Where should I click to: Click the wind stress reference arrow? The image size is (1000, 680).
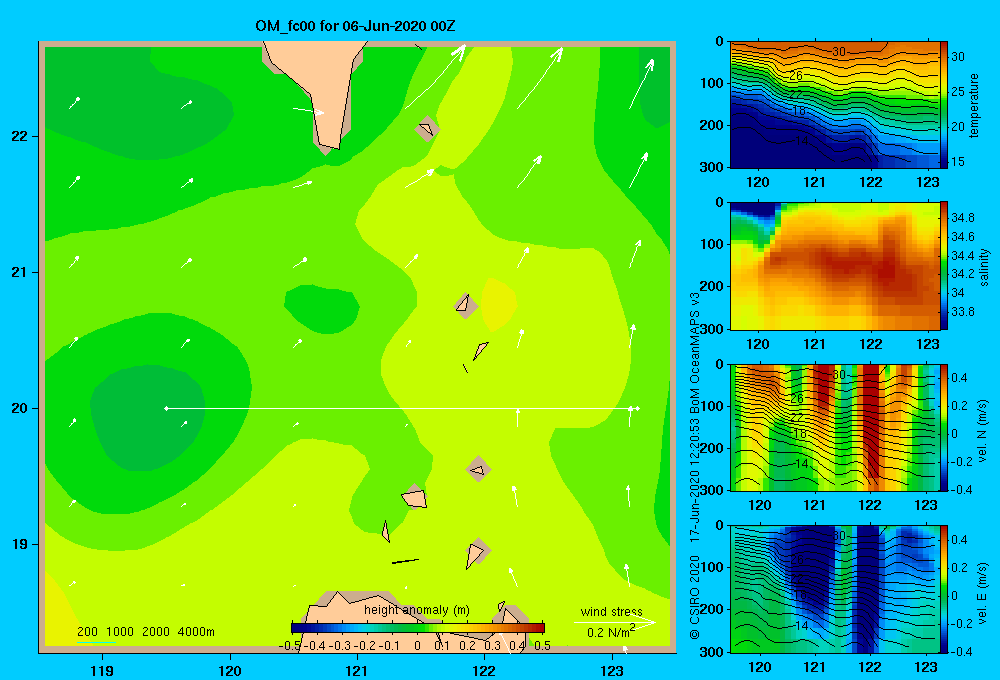point(615,622)
